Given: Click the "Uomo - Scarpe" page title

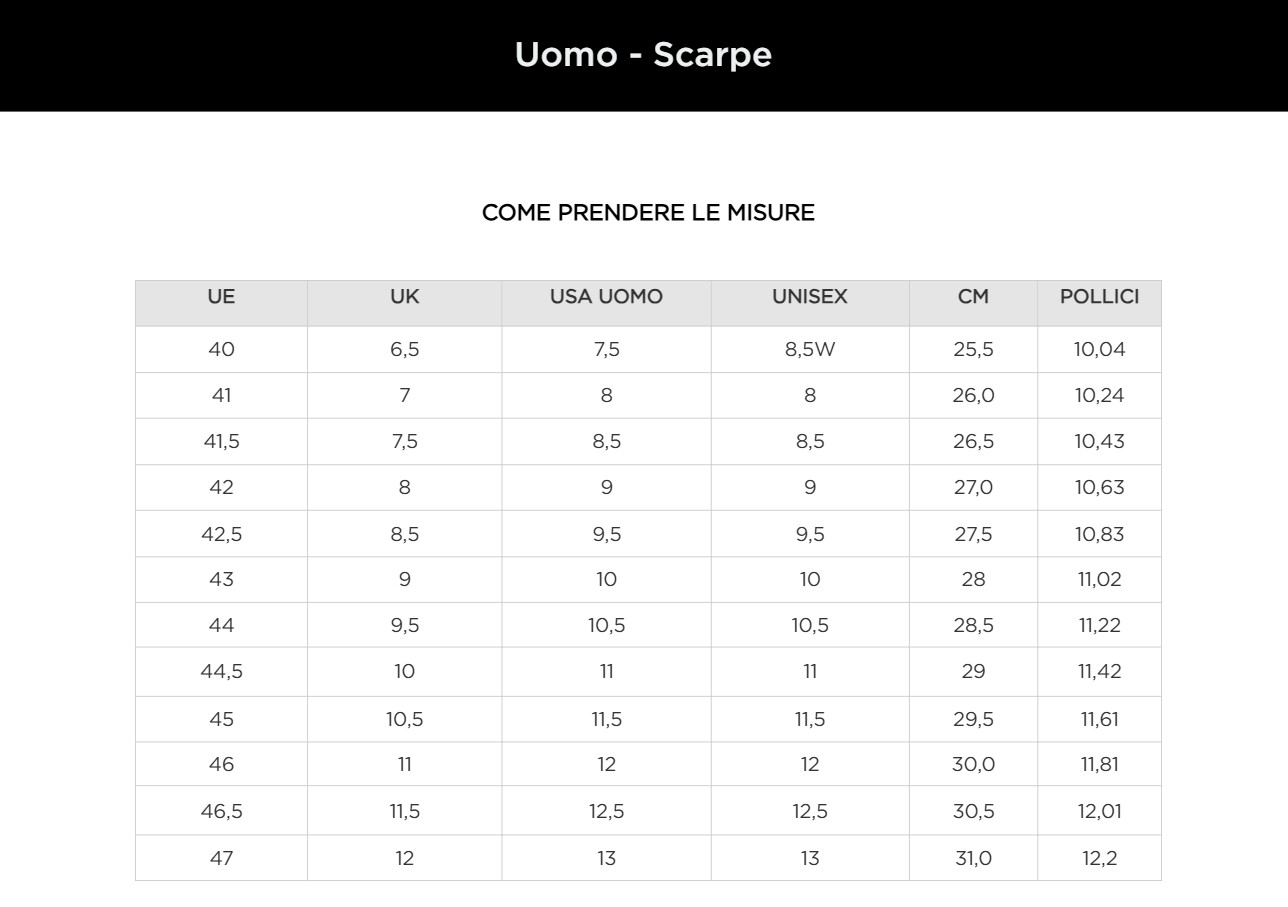Looking at the screenshot, I should [x=643, y=54].
